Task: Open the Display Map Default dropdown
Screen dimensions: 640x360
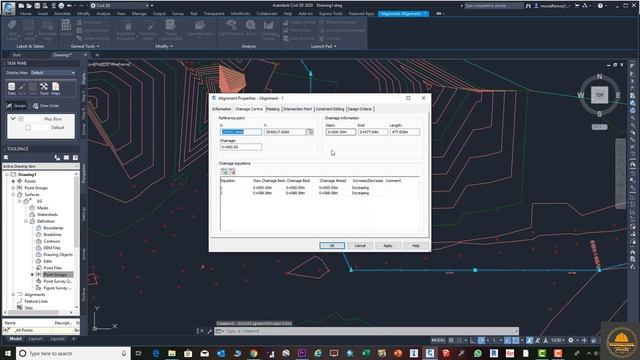Action: [x=53, y=73]
